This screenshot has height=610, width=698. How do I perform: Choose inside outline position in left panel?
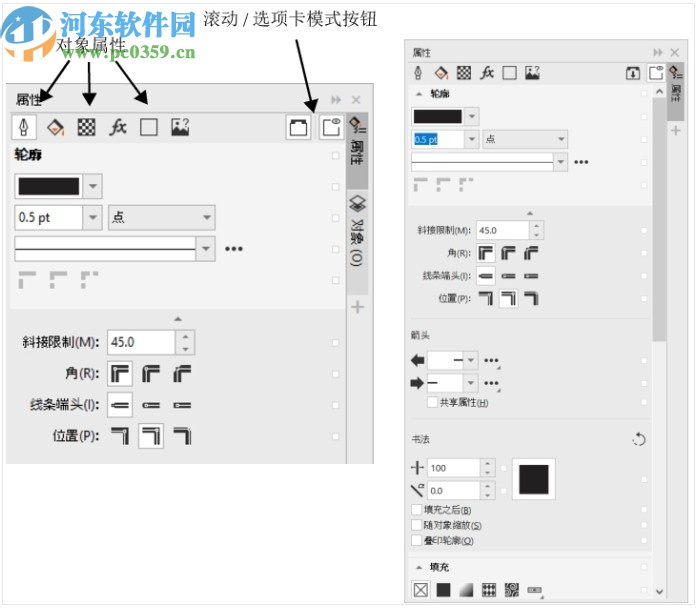(182, 436)
